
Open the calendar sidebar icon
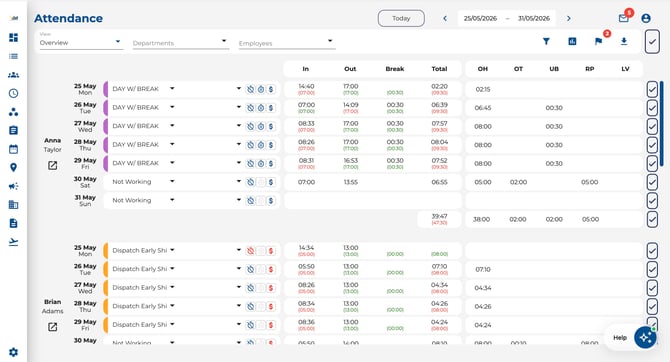pyautogui.click(x=13, y=149)
